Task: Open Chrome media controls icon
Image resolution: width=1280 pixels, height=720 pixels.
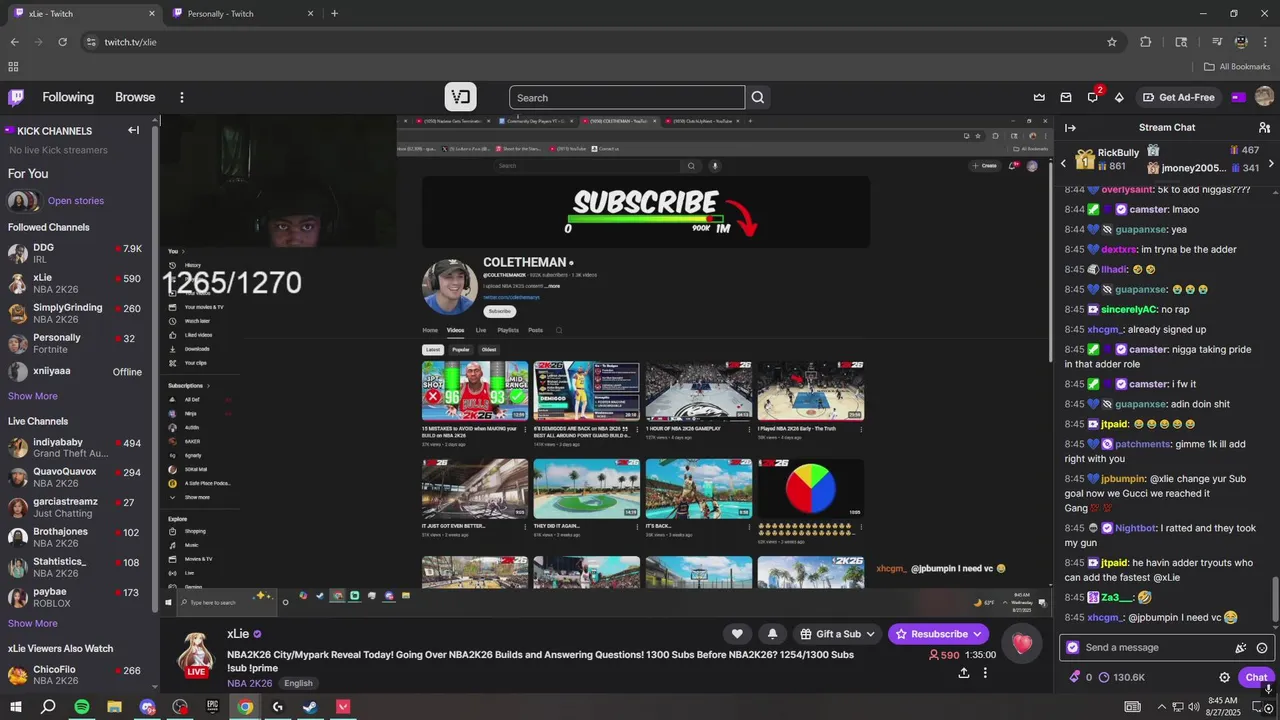Action: 1217,42
